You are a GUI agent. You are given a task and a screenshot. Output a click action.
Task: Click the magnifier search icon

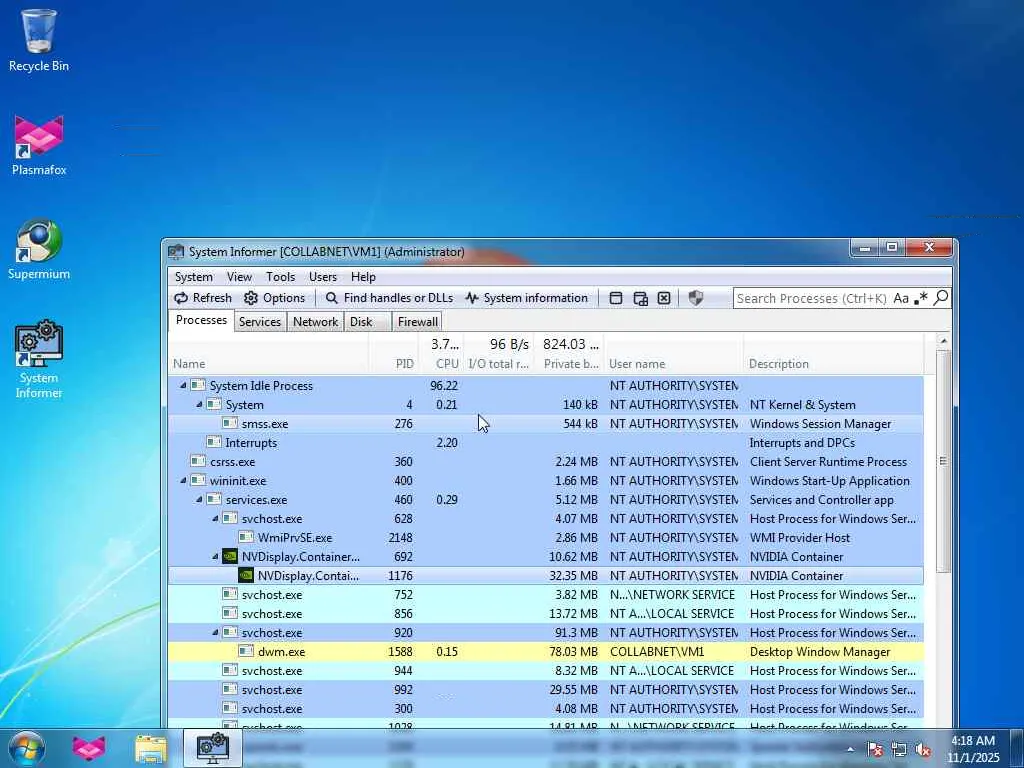[x=941, y=298]
